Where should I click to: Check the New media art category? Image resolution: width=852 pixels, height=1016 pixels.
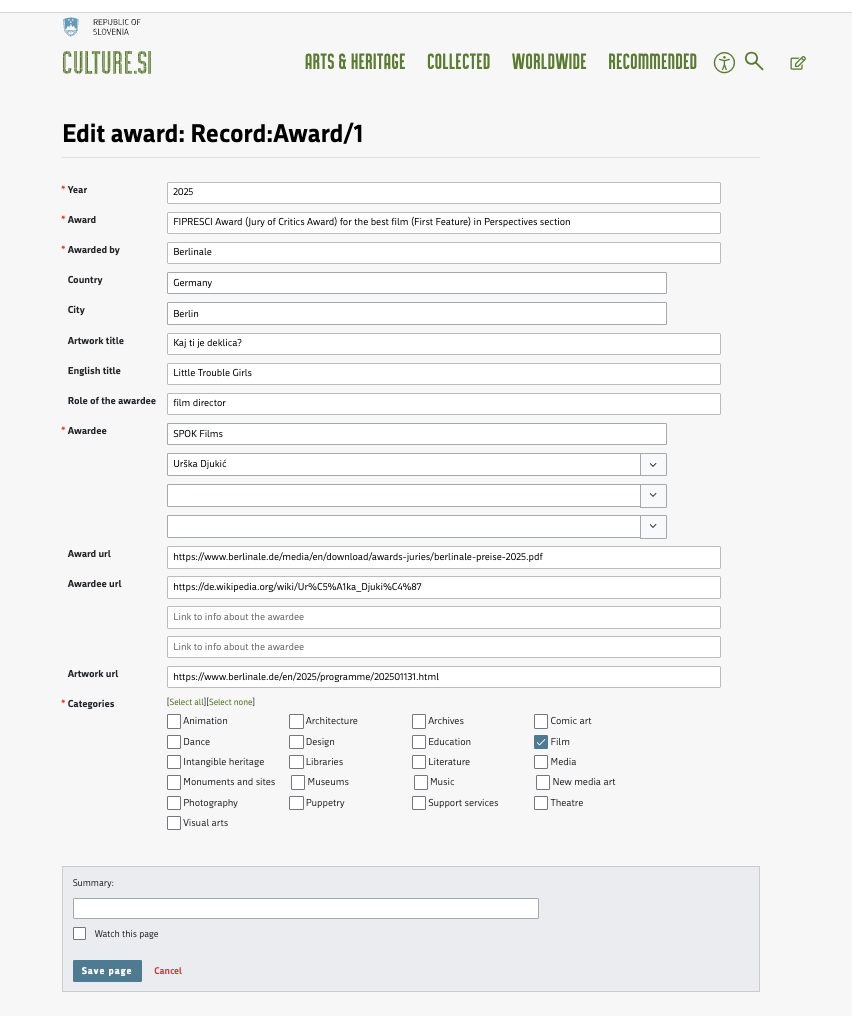[543, 783]
